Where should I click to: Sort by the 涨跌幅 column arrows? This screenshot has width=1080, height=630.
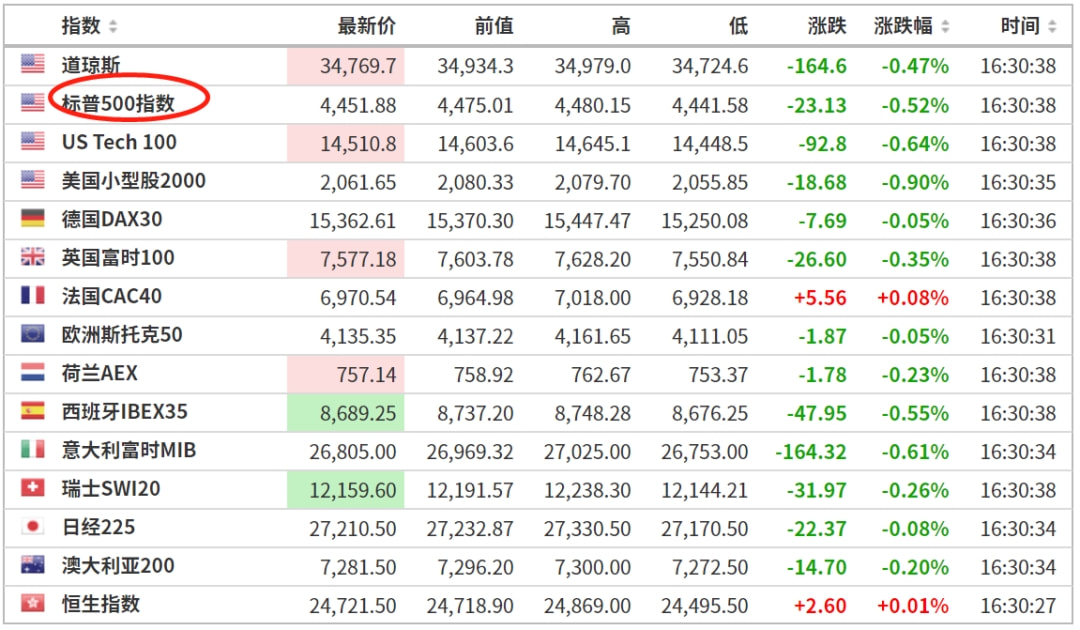945,27
